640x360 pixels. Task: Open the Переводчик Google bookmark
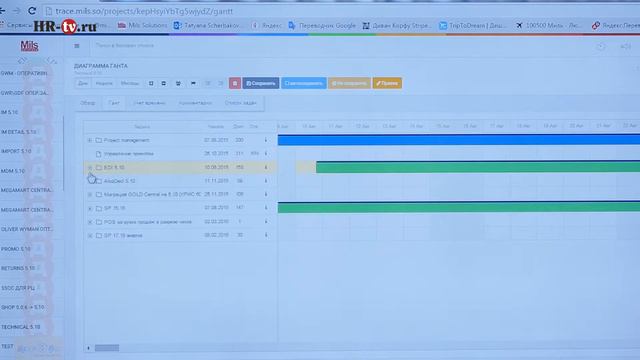tap(322, 25)
